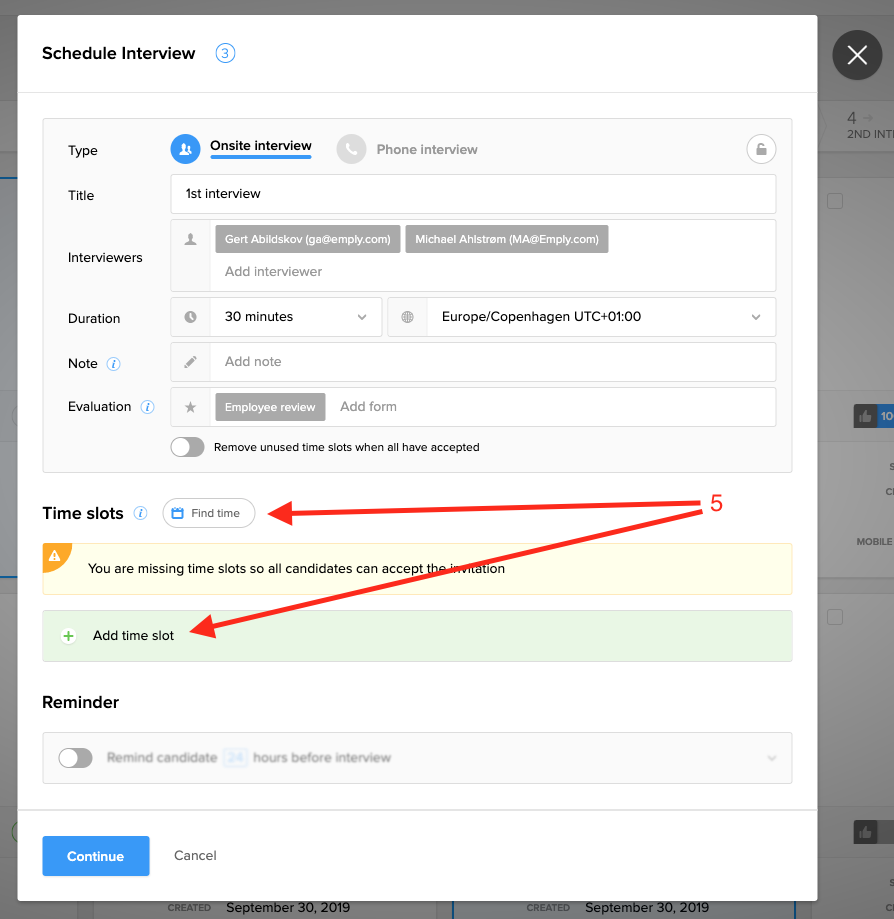Switch to Phone interview tab
This screenshot has width=894, height=919.
427,150
